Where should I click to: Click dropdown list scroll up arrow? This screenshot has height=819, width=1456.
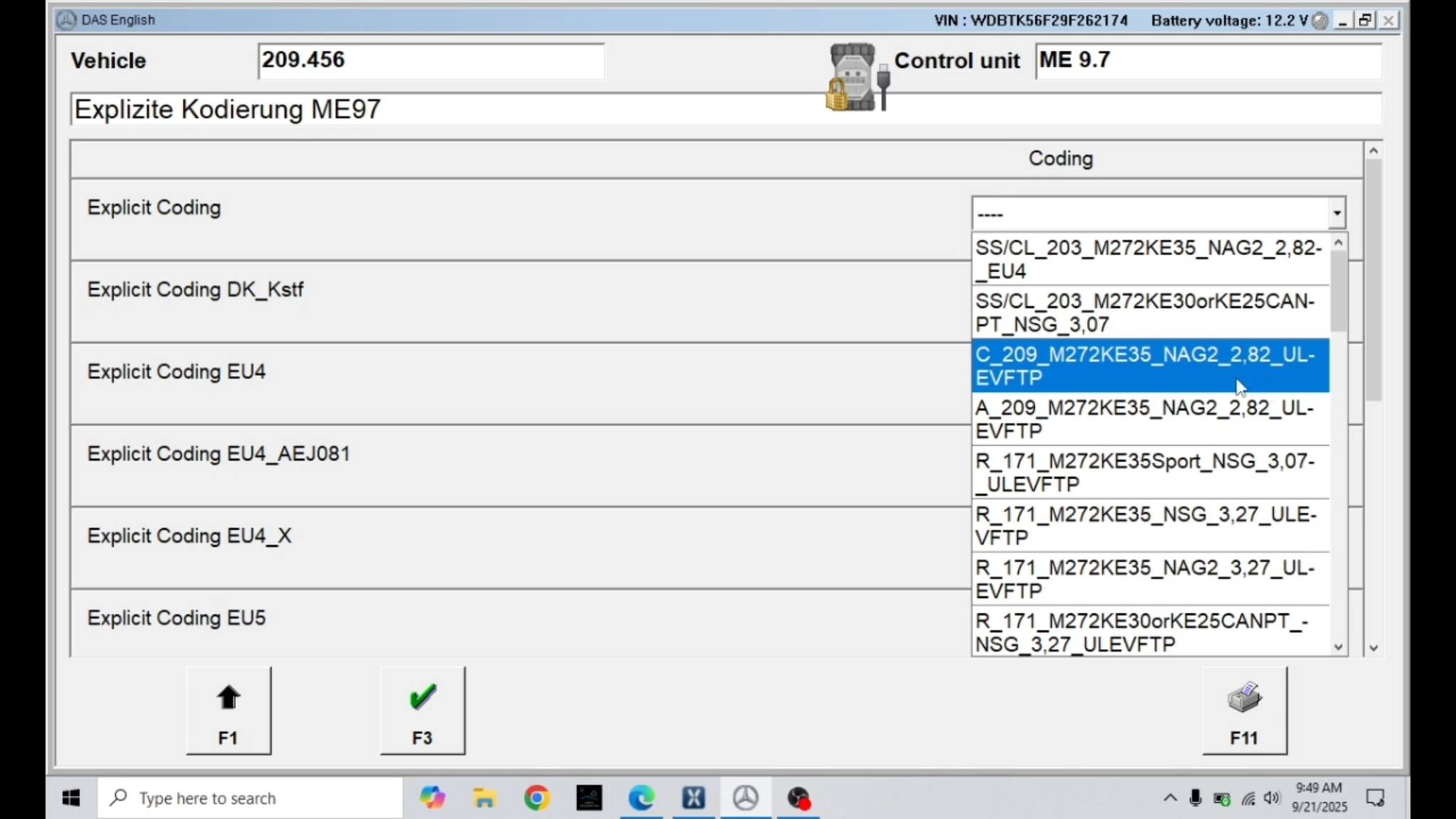point(1339,243)
